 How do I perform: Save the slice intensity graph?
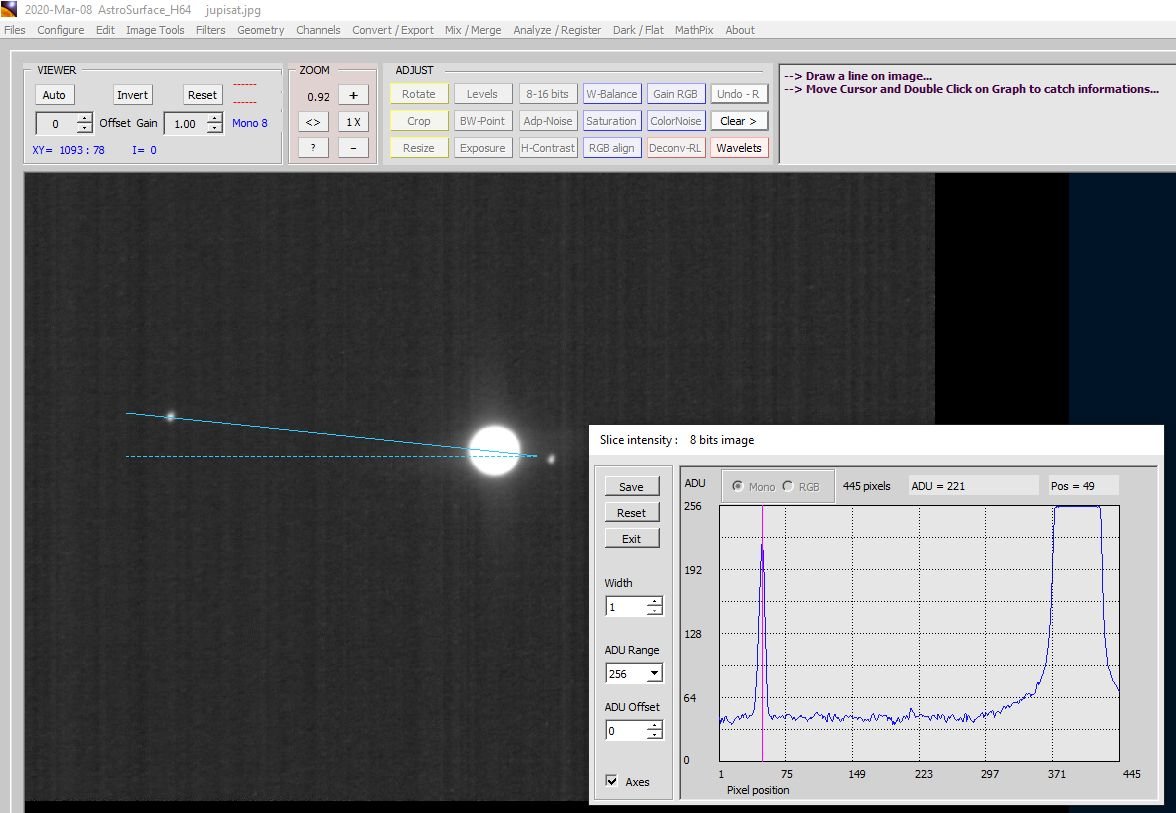631,487
